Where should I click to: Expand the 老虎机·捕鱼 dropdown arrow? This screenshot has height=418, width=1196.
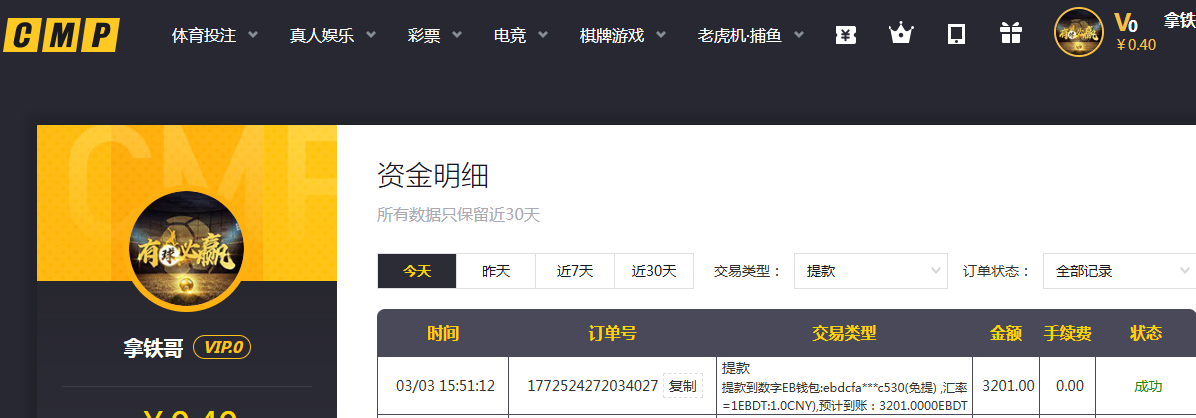pos(799,35)
